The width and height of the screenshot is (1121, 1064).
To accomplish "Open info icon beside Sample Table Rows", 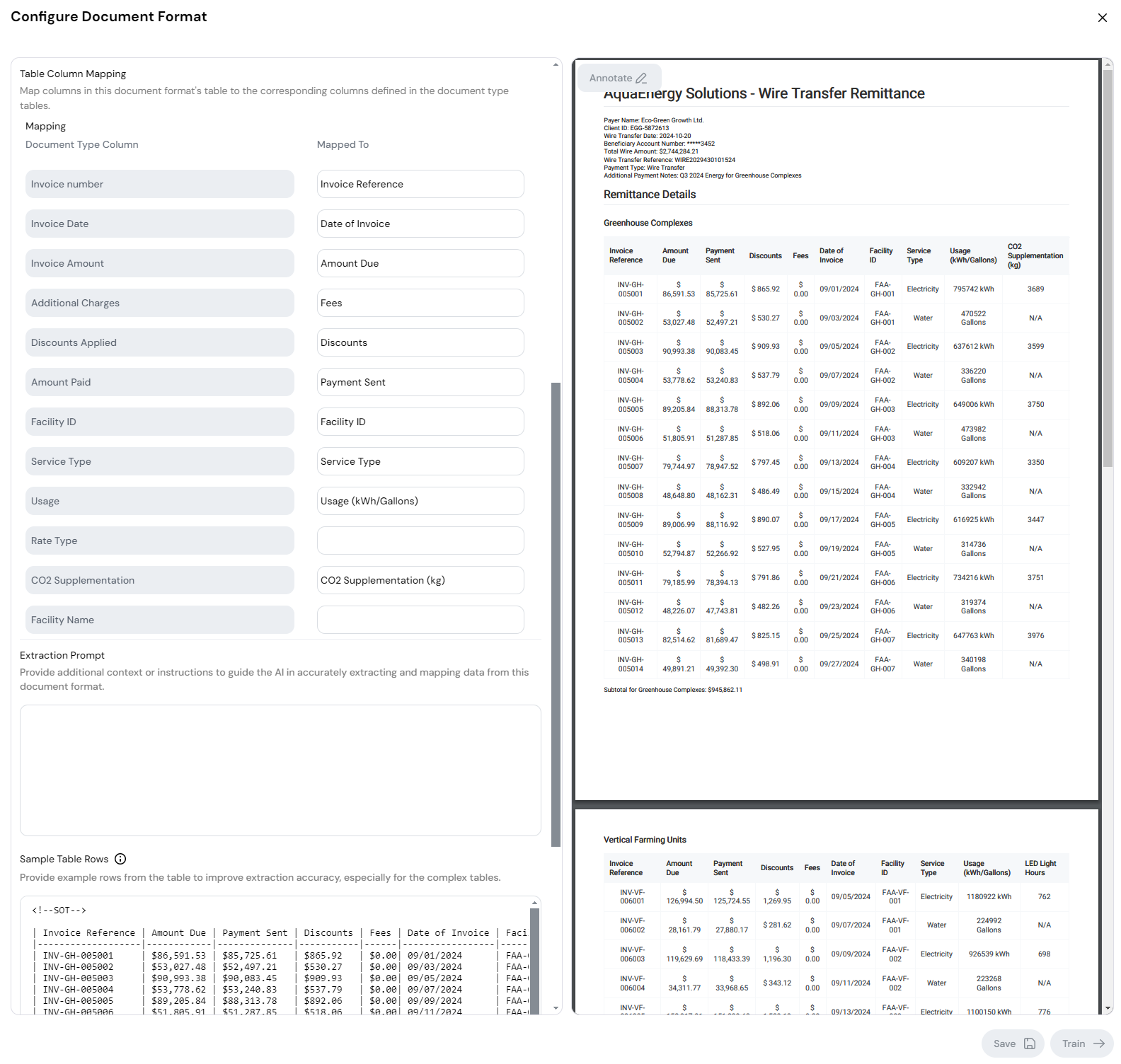I will pyautogui.click(x=120, y=859).
